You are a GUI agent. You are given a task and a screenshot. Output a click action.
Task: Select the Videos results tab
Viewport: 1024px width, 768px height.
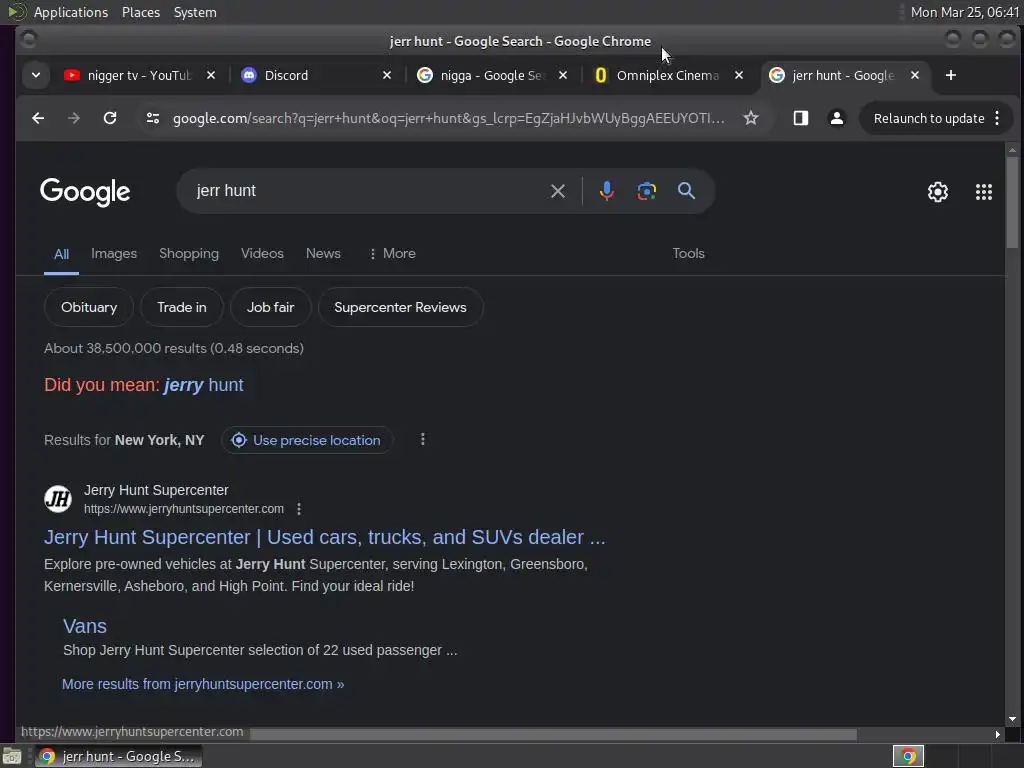click(262, 253)
